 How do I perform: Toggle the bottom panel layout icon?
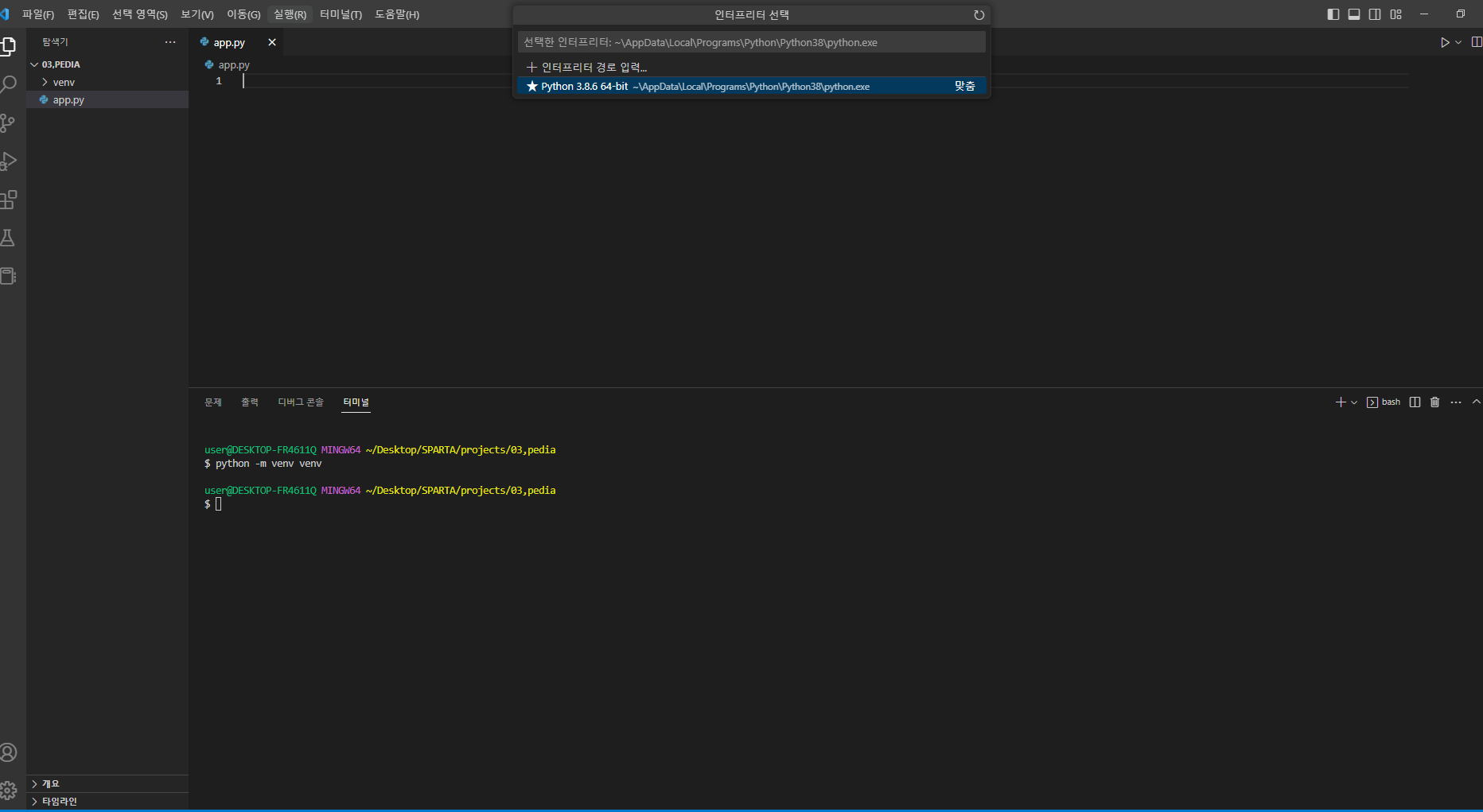1354,14
